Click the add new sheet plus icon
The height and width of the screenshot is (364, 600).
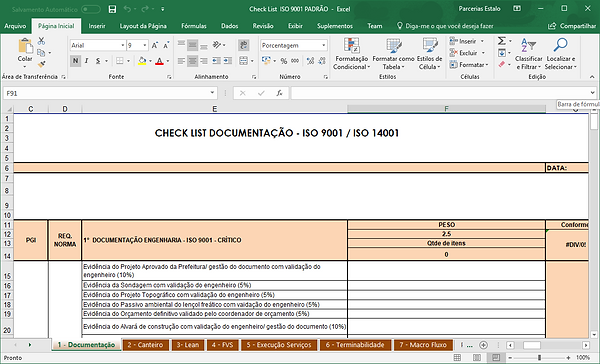coord(483,345)
